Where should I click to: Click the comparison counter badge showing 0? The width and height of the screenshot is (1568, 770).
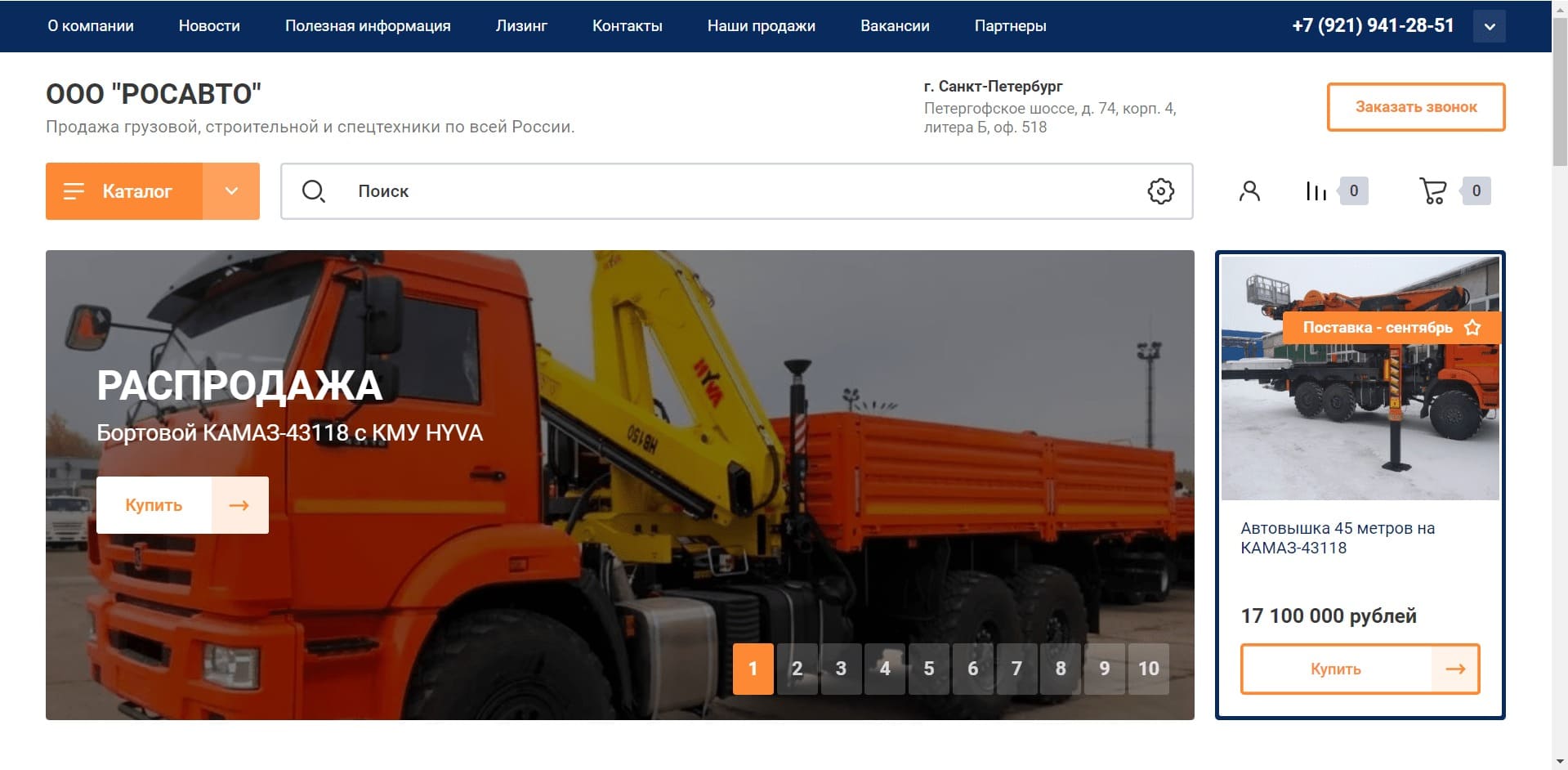pos(1354,191)
